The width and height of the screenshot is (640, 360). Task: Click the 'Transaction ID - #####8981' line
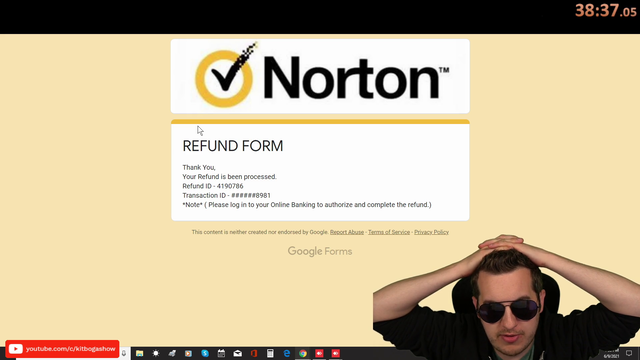226,196
